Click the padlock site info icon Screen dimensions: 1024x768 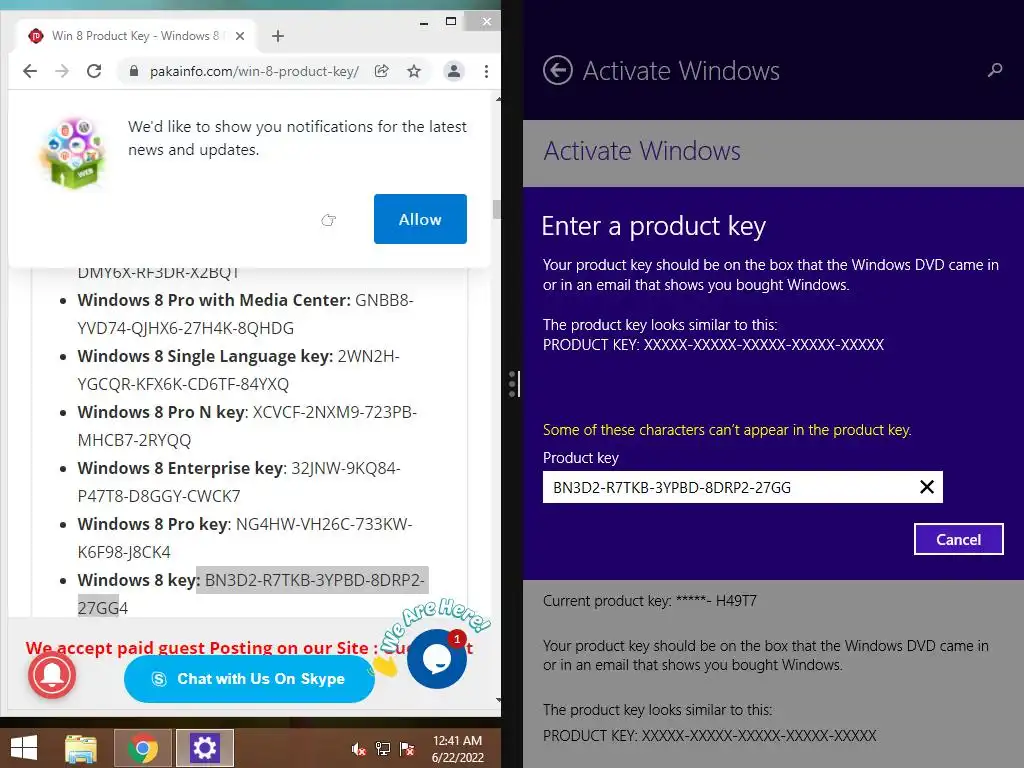point(134,71)
